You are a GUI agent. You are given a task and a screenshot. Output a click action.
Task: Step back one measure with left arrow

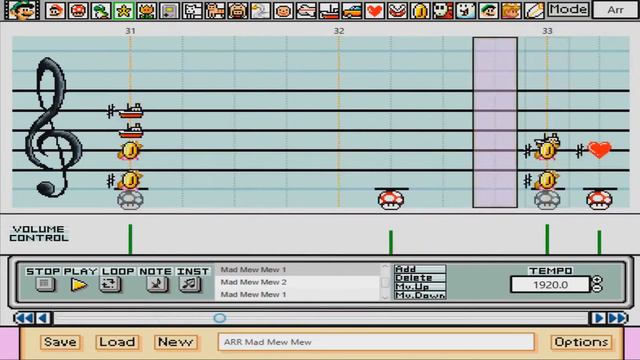click(43, 318)
